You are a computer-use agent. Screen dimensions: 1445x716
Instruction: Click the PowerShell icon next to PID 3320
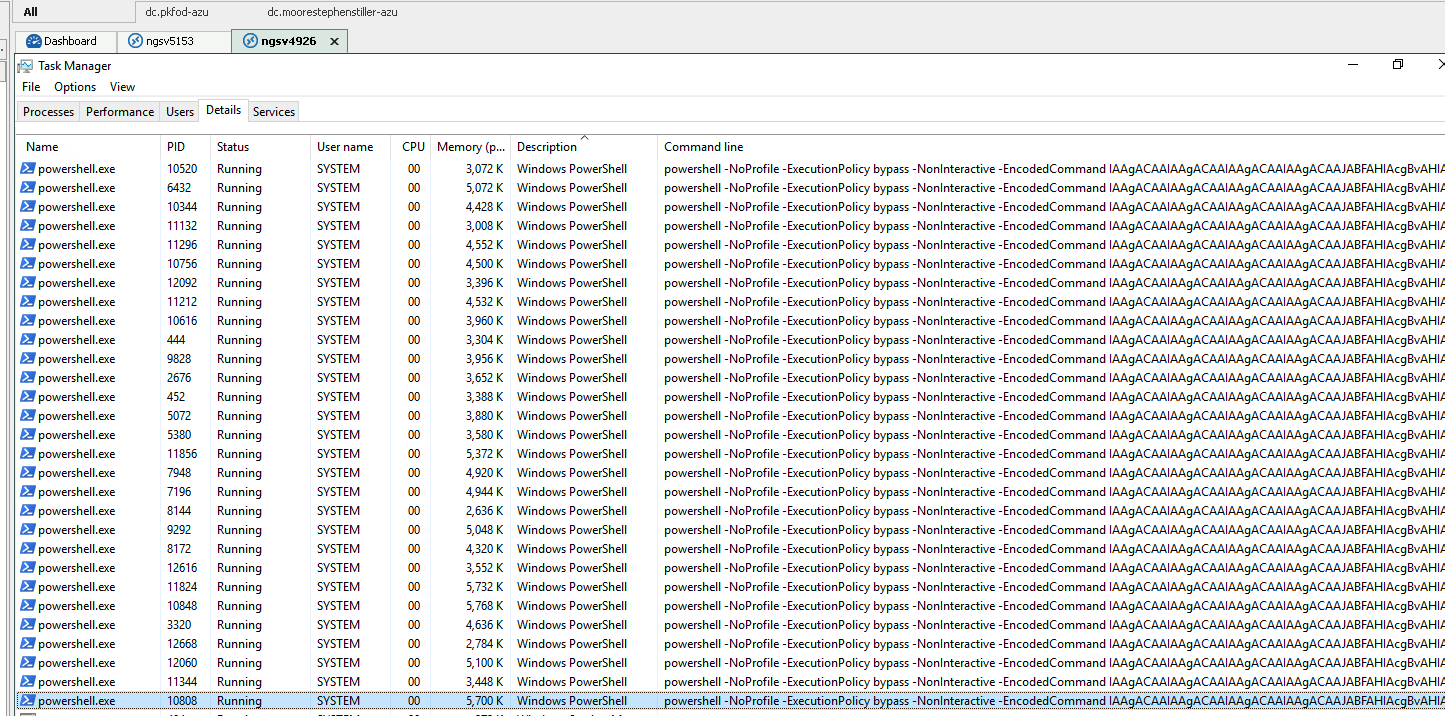tap(28, 624)
